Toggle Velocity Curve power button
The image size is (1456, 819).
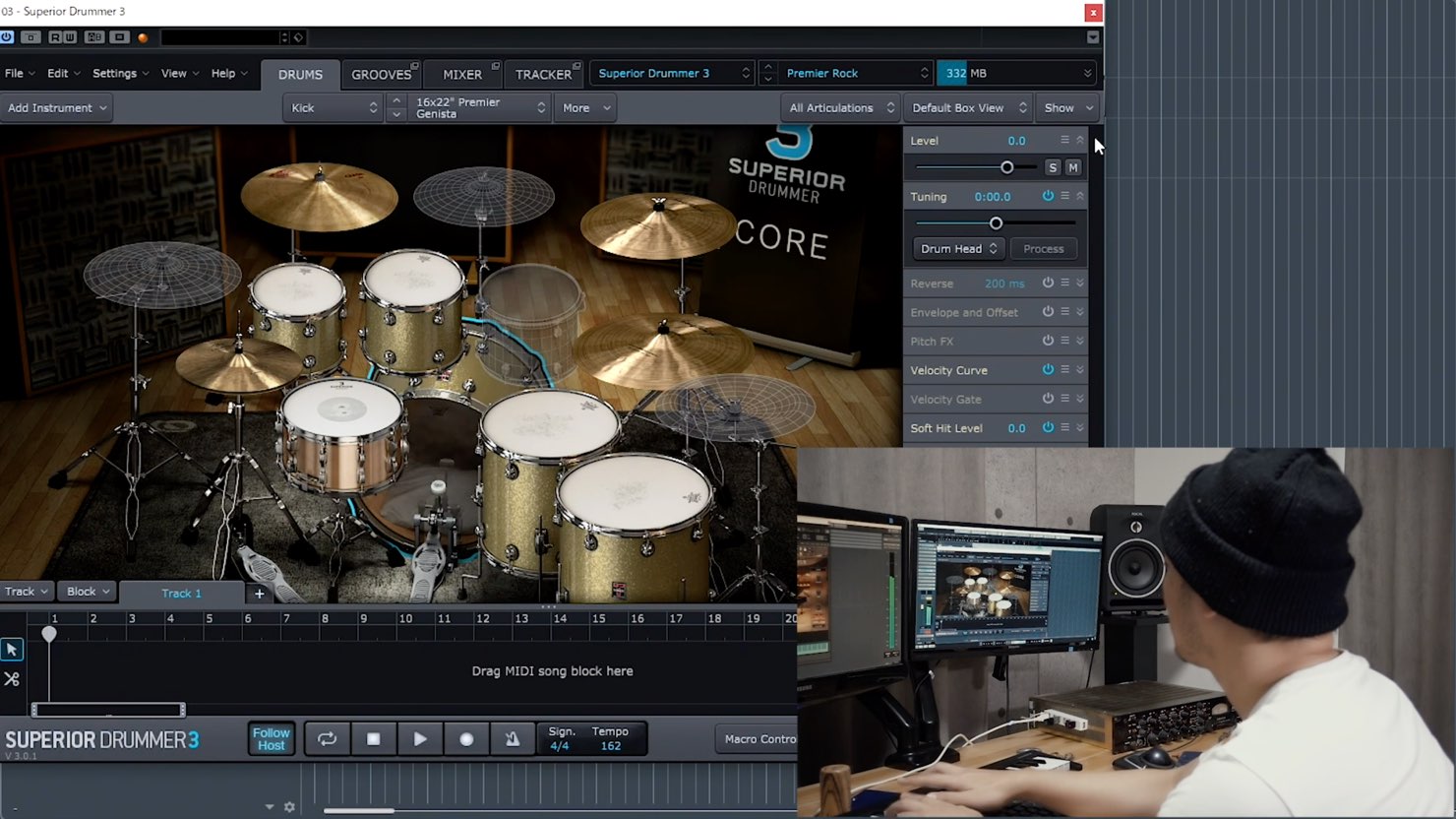1048,370
